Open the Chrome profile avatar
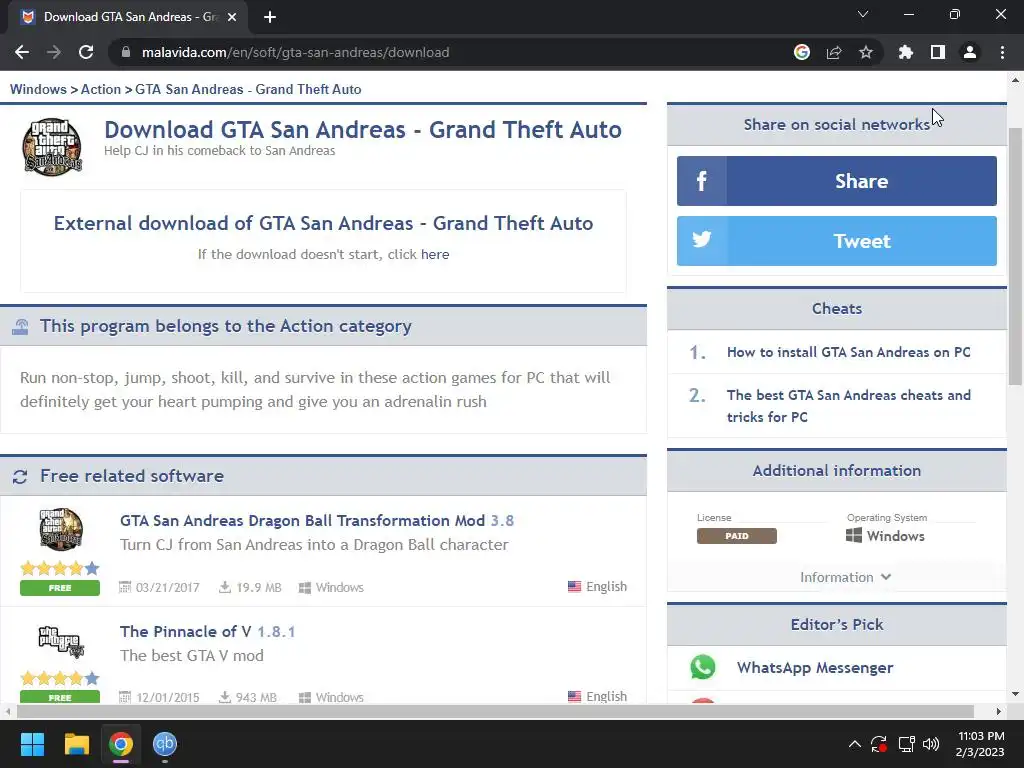Screen dimensions: 1024x768 coord(970,52)
